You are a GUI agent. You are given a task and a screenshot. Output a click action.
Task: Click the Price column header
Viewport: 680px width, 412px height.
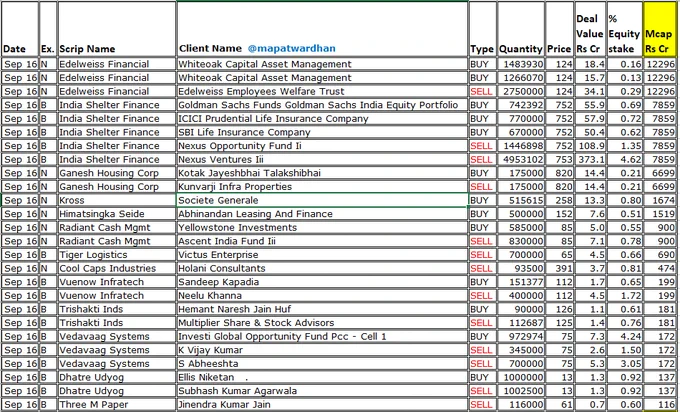click(559, 29)
